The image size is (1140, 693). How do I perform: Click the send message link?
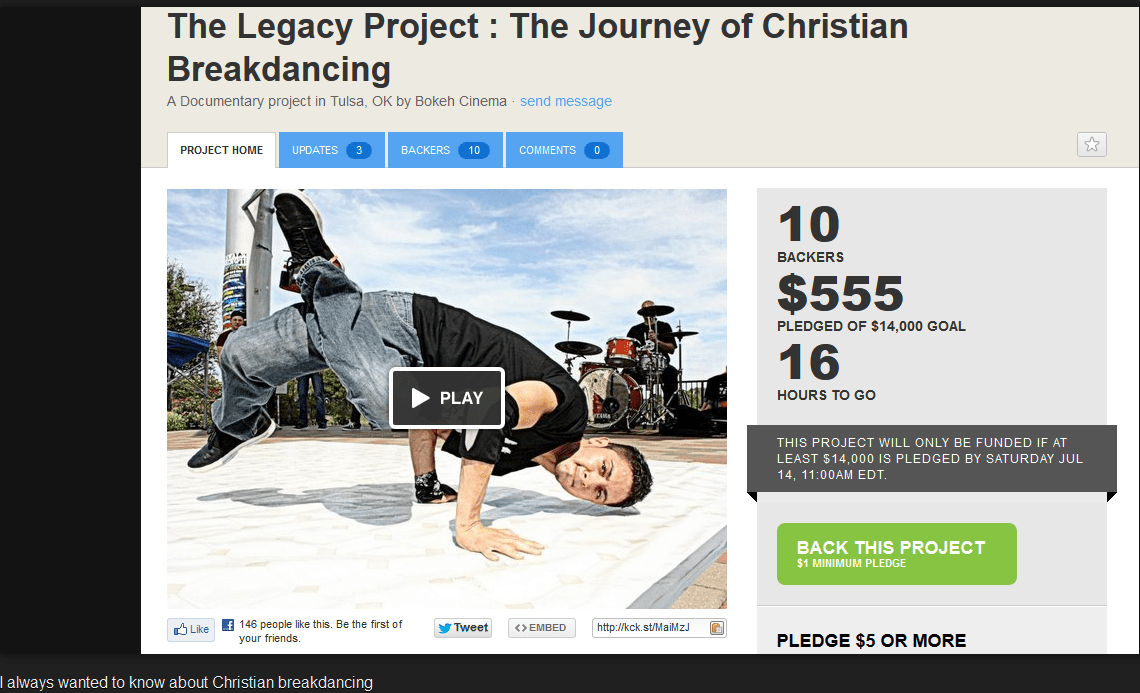tap(566, 101)
